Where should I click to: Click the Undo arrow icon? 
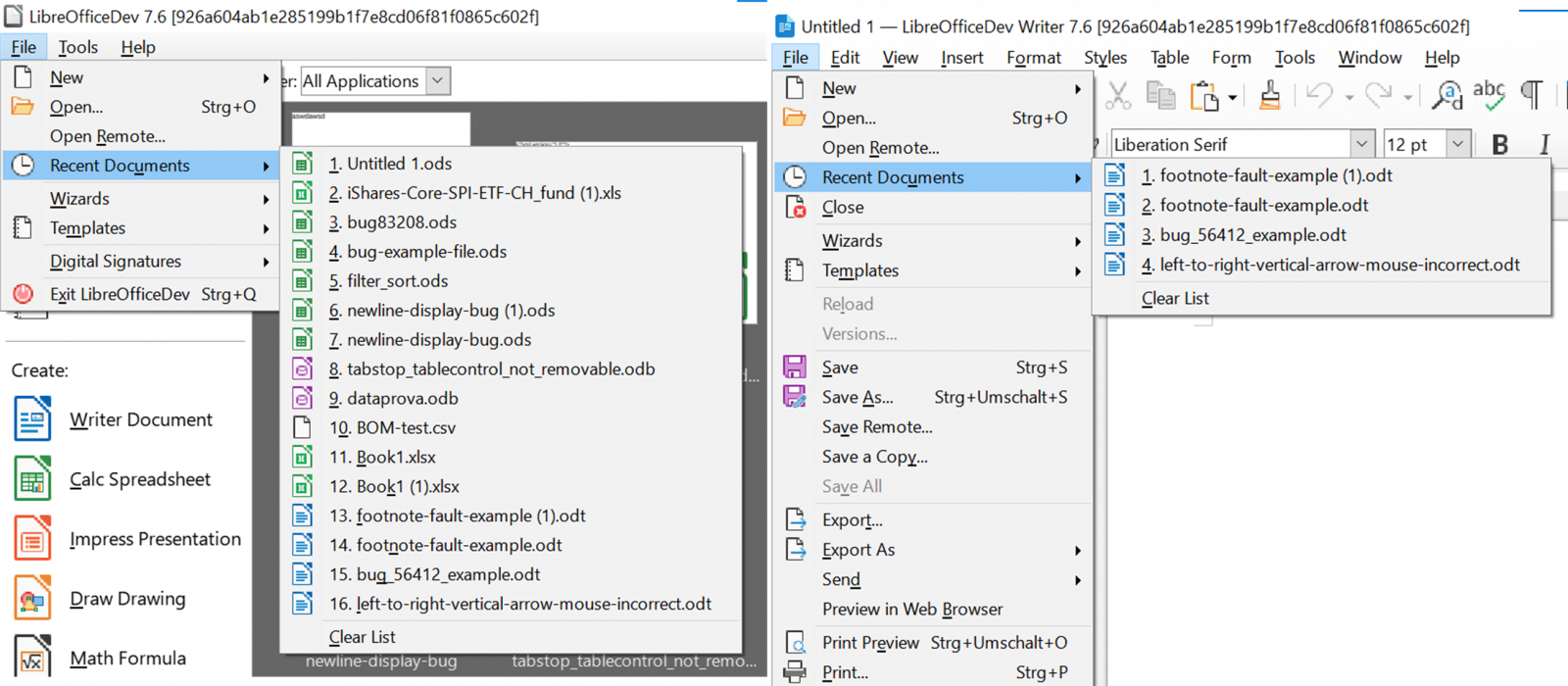[x=1319, y=95]
